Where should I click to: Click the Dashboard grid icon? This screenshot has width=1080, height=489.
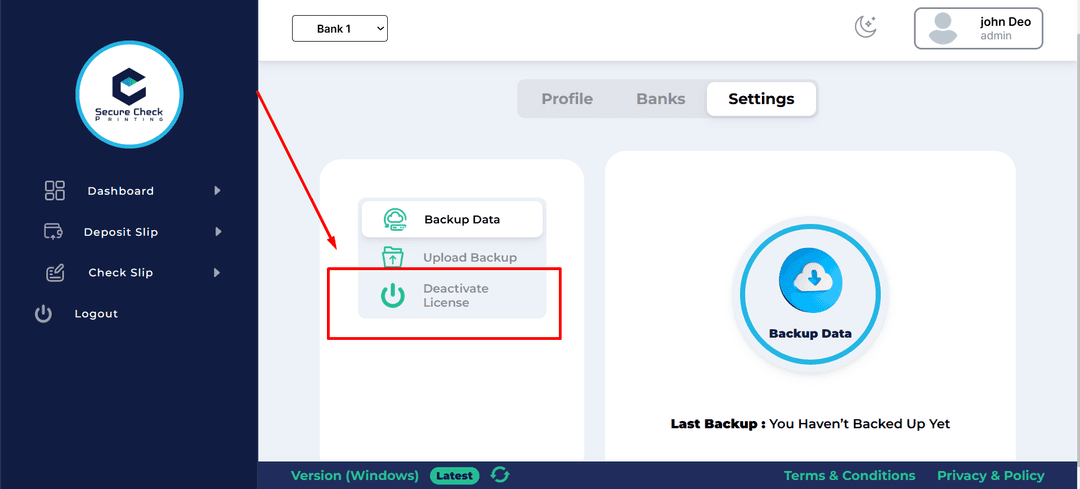[55, 191]
